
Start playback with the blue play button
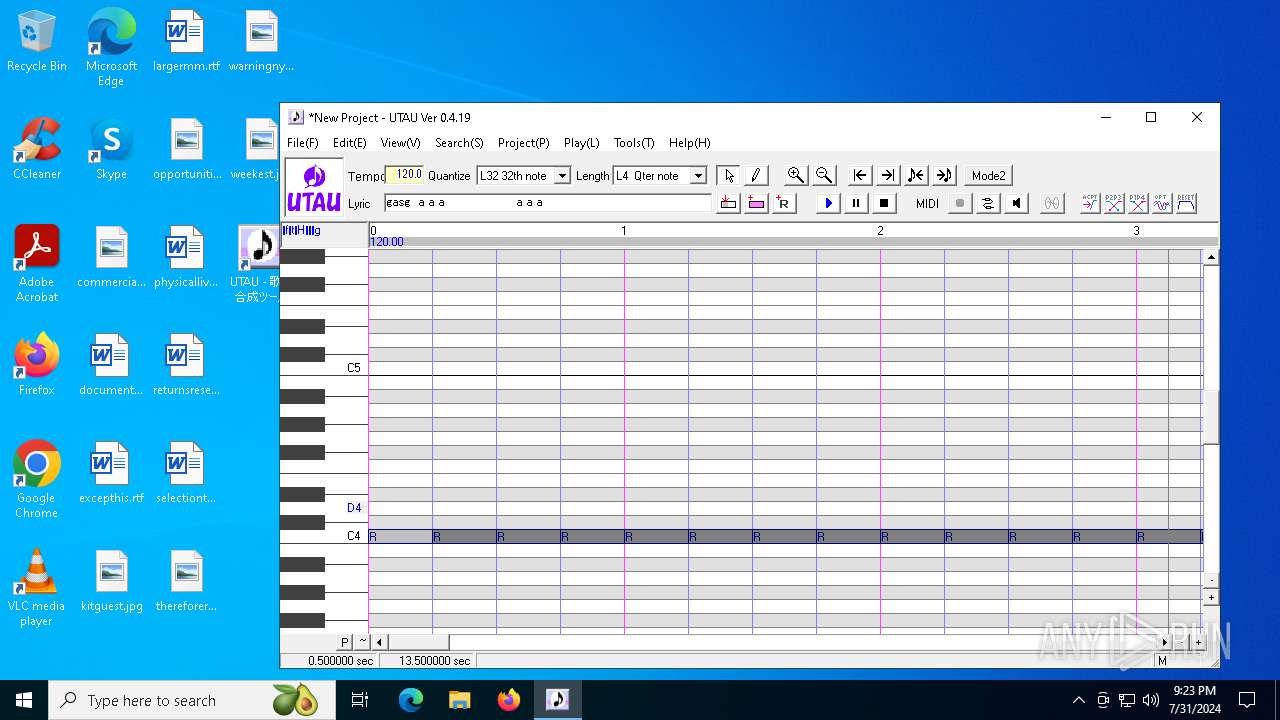pos(828,203)
